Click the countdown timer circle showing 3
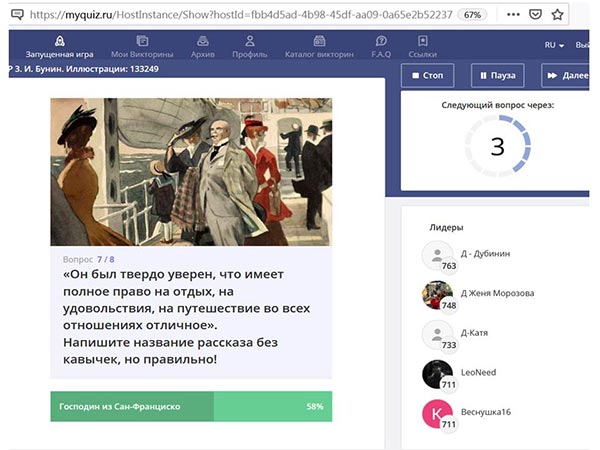This screenshot has width=600, height=450. 497,147
